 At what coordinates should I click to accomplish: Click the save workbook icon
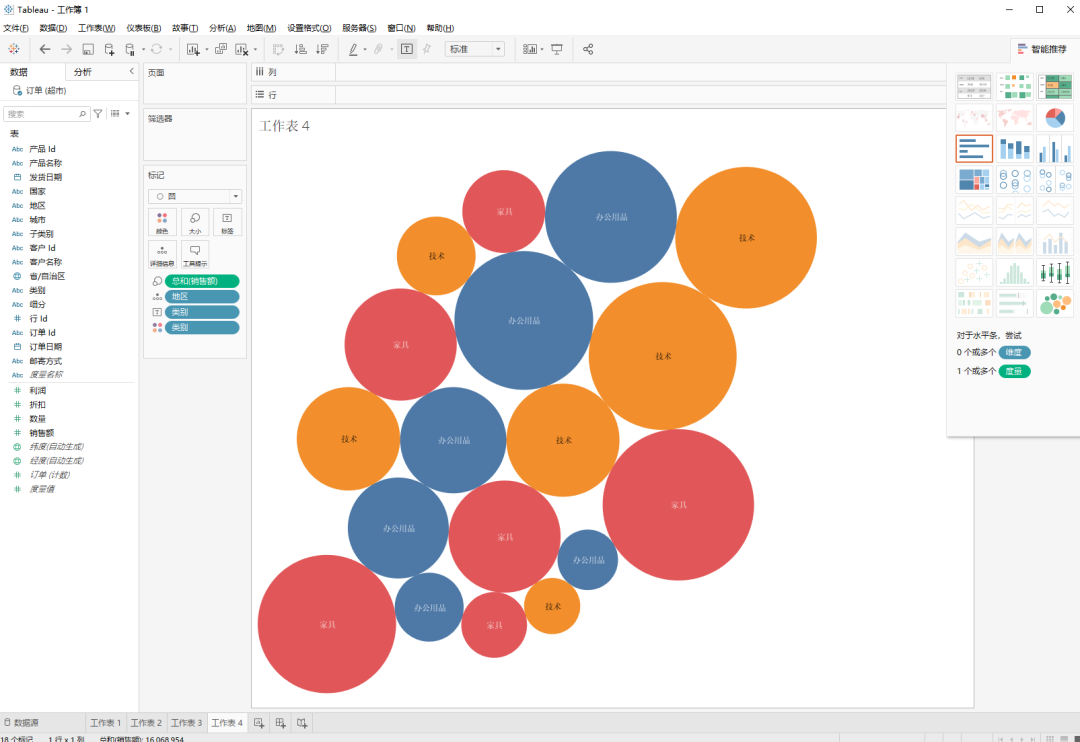87,49
